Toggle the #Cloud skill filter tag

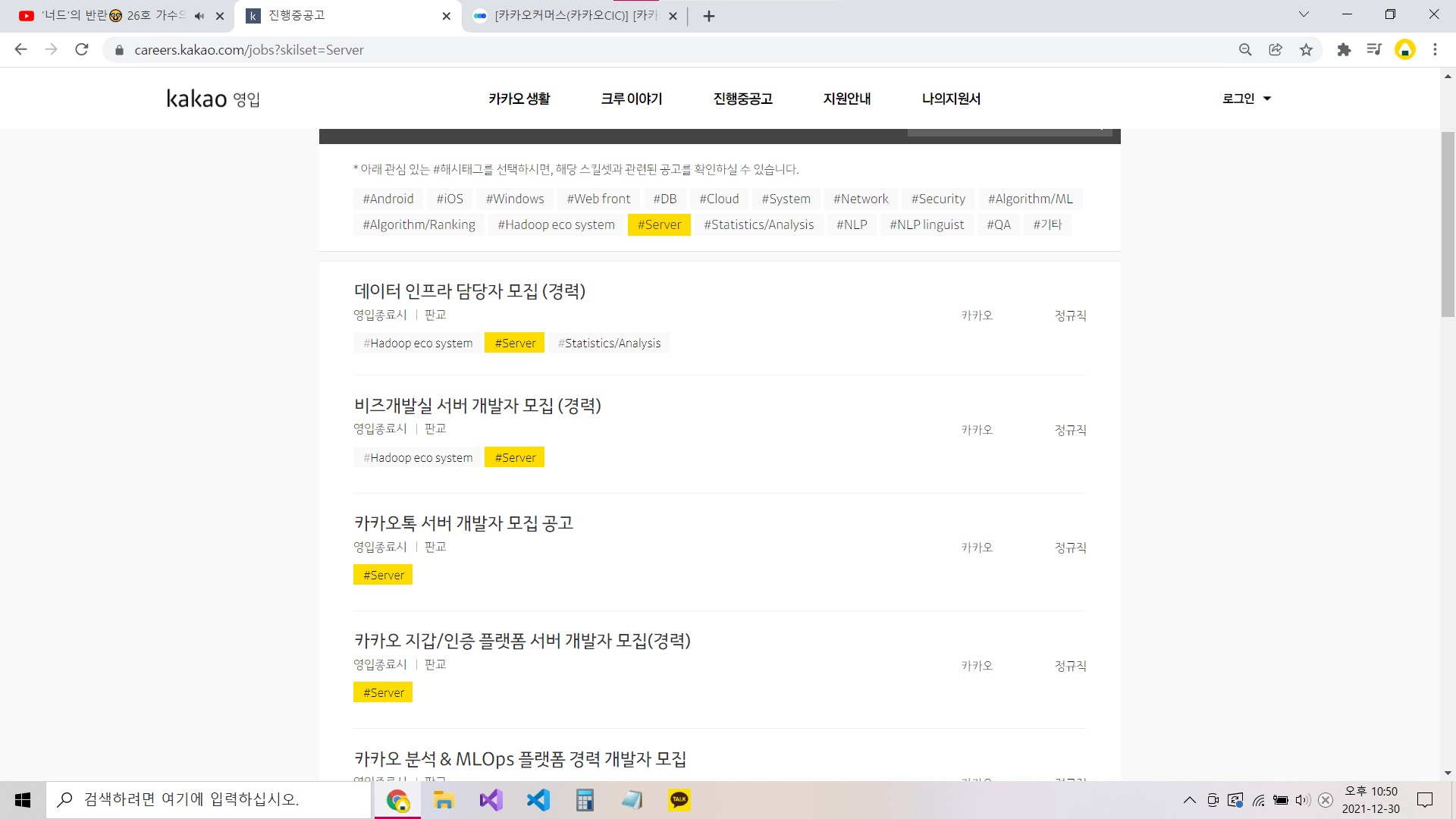pos(719,199)
